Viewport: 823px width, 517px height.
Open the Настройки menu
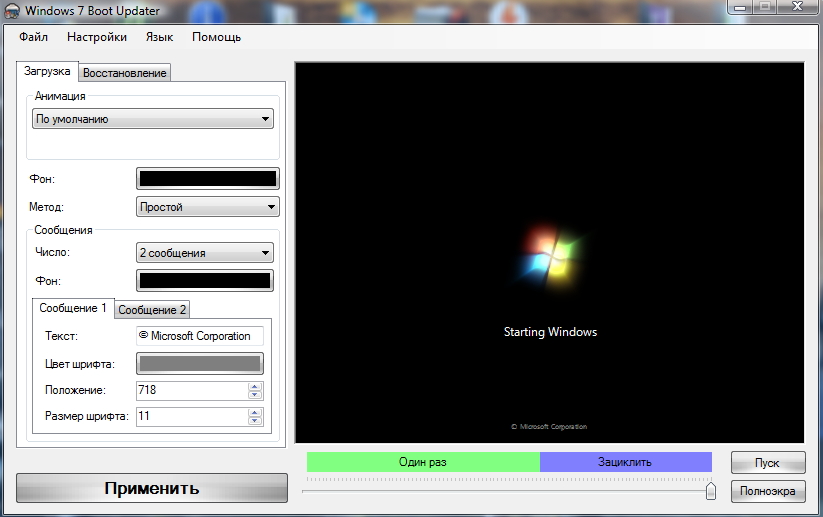pos(97,37)
